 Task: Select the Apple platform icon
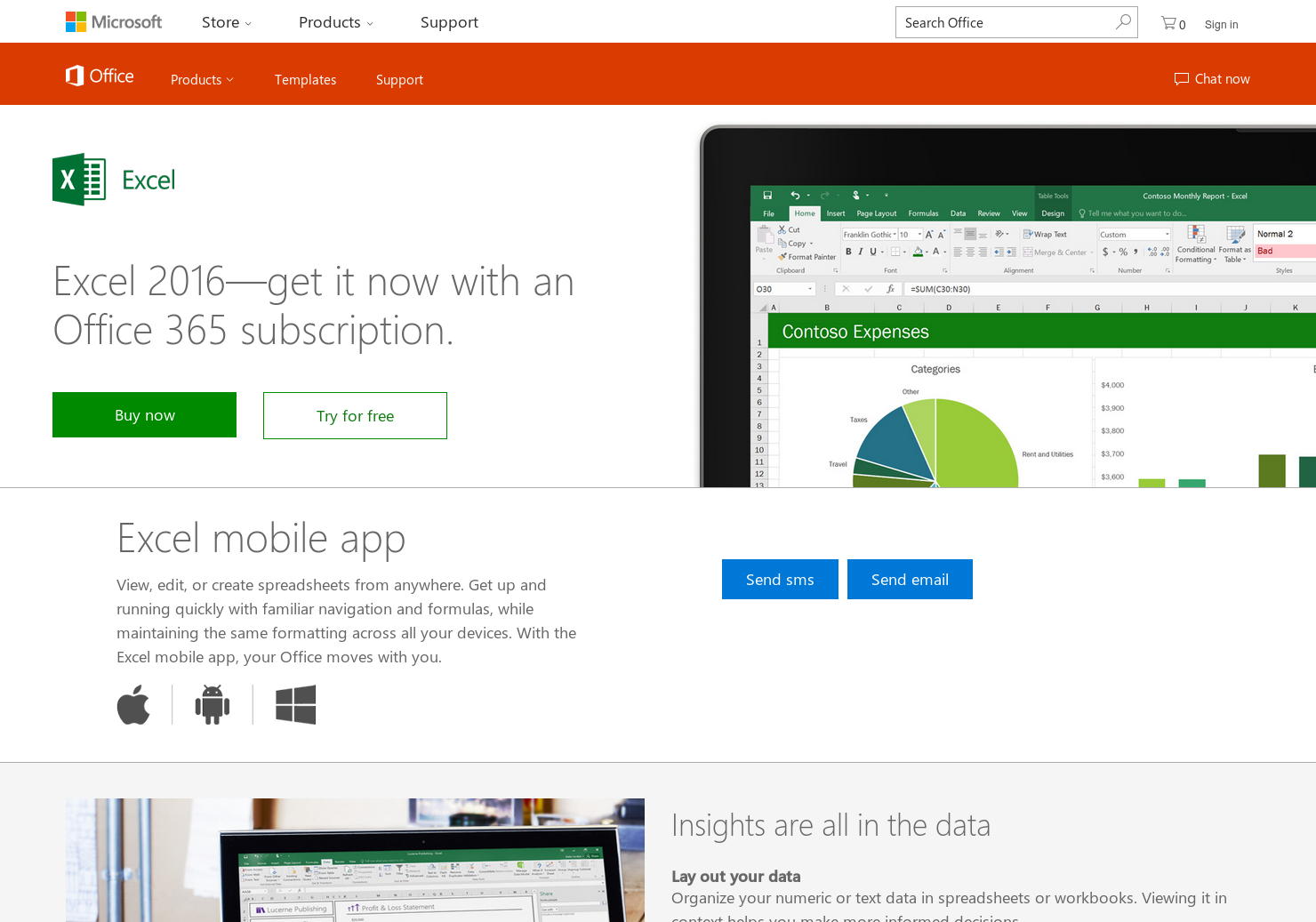pos(133,704)
